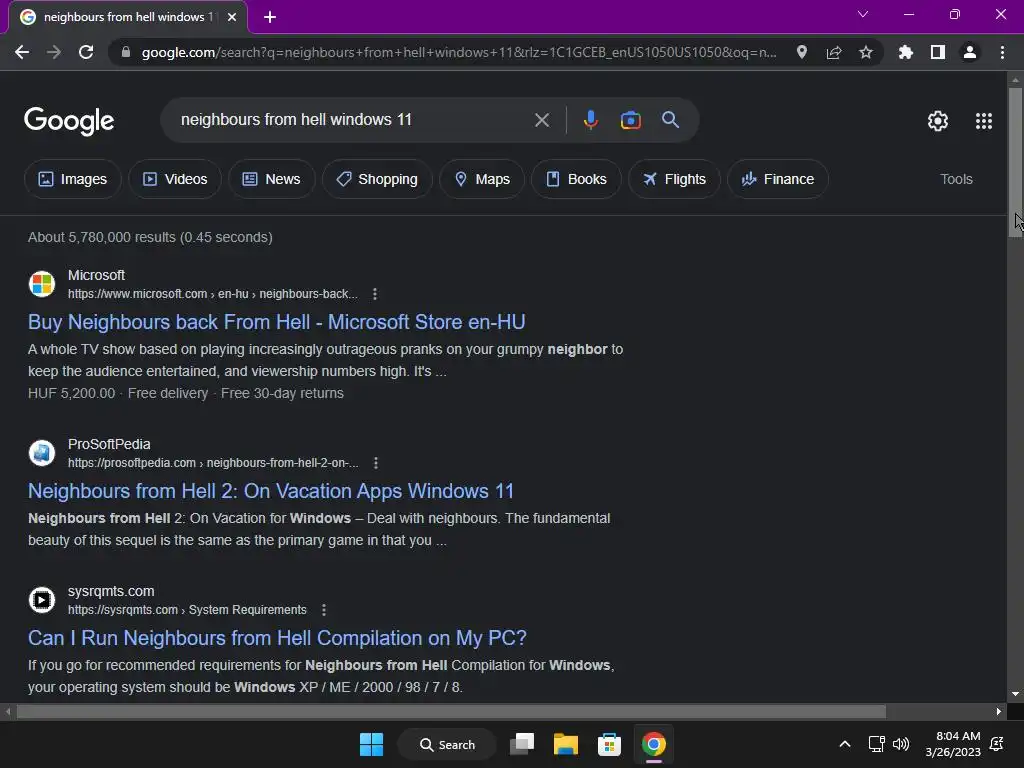Open the Extensions puzzle icon
The height and width of the screenshot is (768, 1024).
pos(906,52)
